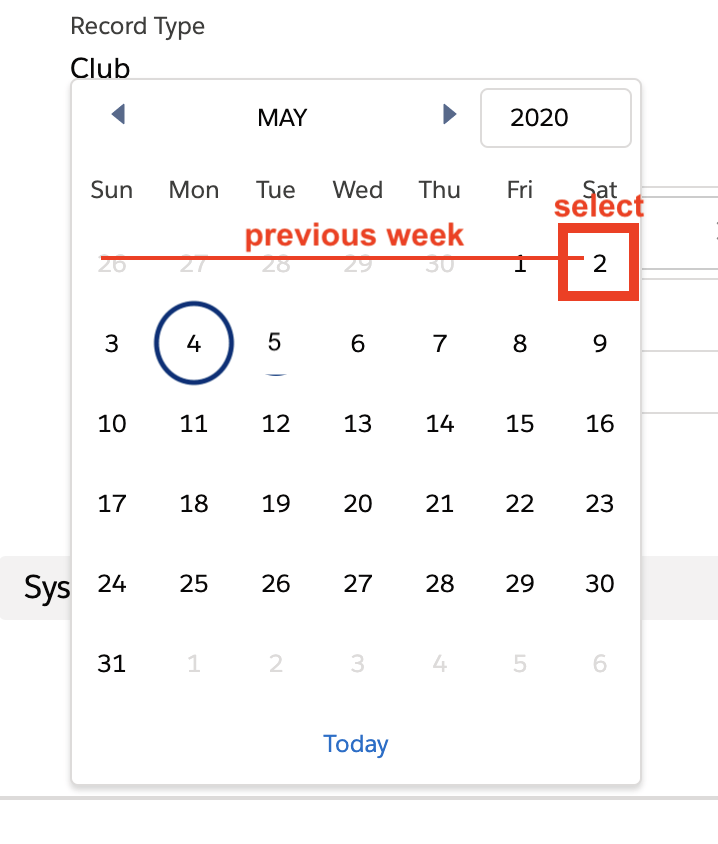Pick May 19 in the date grid
This screenshot has width=718, height=844.
(276, 504)
